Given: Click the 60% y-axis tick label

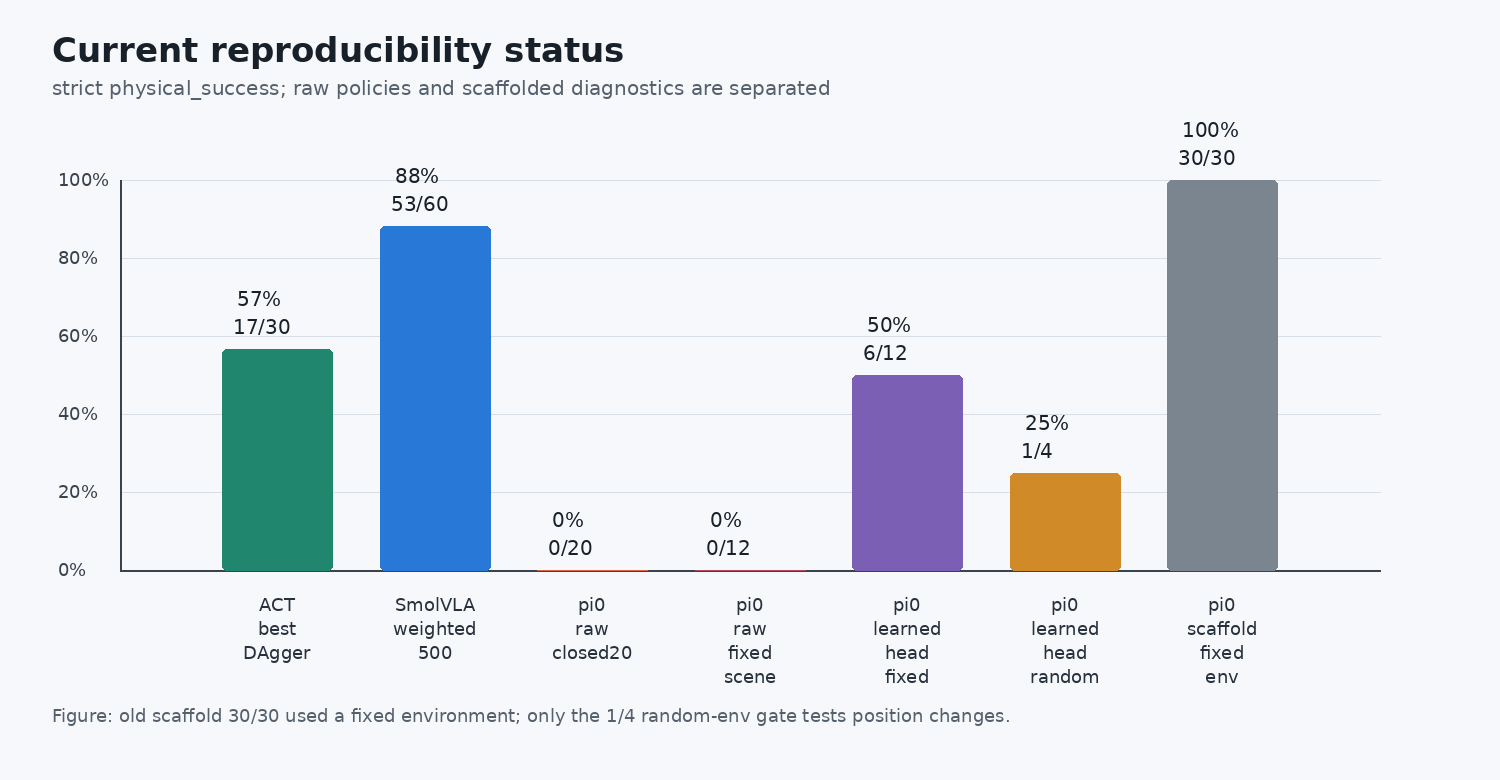Looking at the screenshot, I should (x=78, y=336).
